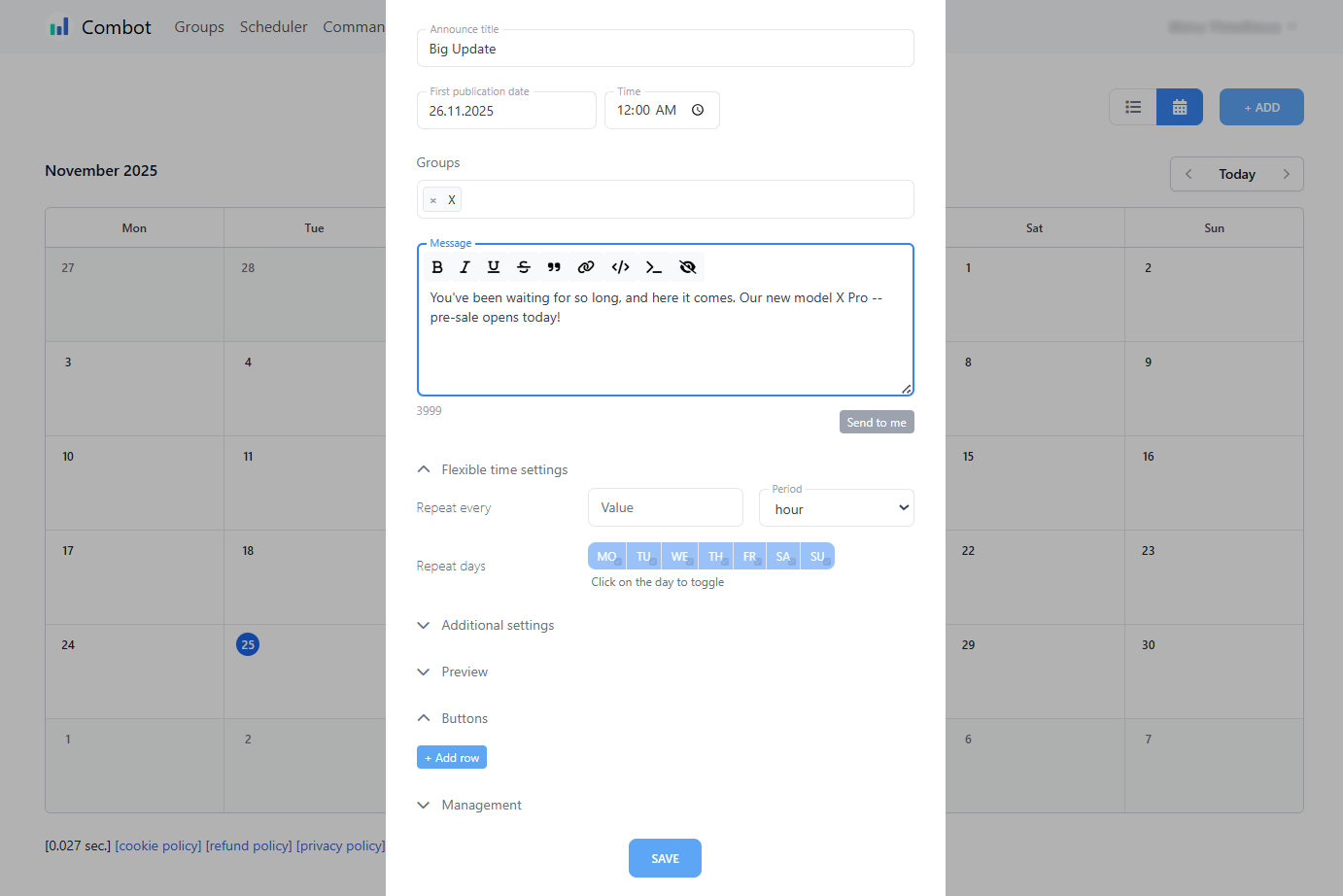The width and height of the screenshot is (1343, 896).
Task: Select the italic formatting icon
Action: (x=465, y=266)
